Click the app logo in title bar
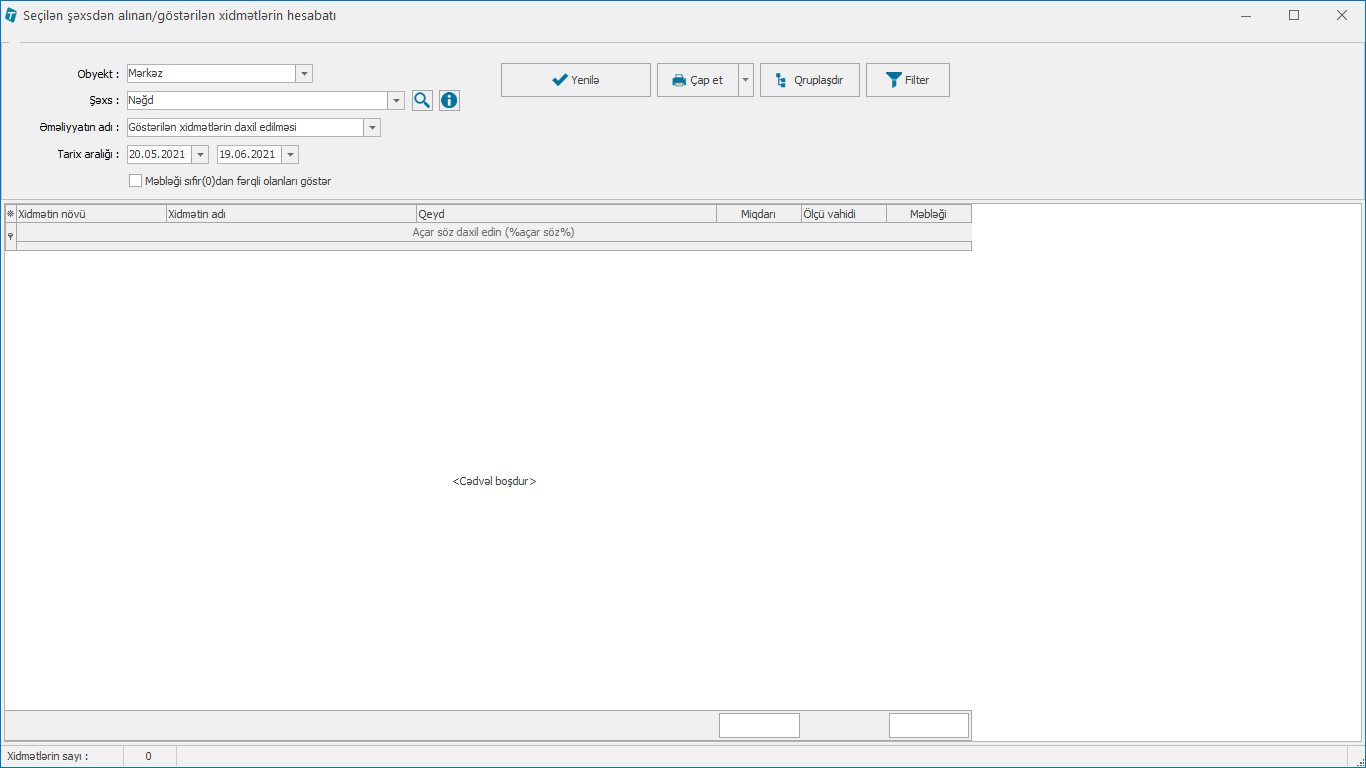1366x768 pixels. pyautogui.click(x=11, y=16)
